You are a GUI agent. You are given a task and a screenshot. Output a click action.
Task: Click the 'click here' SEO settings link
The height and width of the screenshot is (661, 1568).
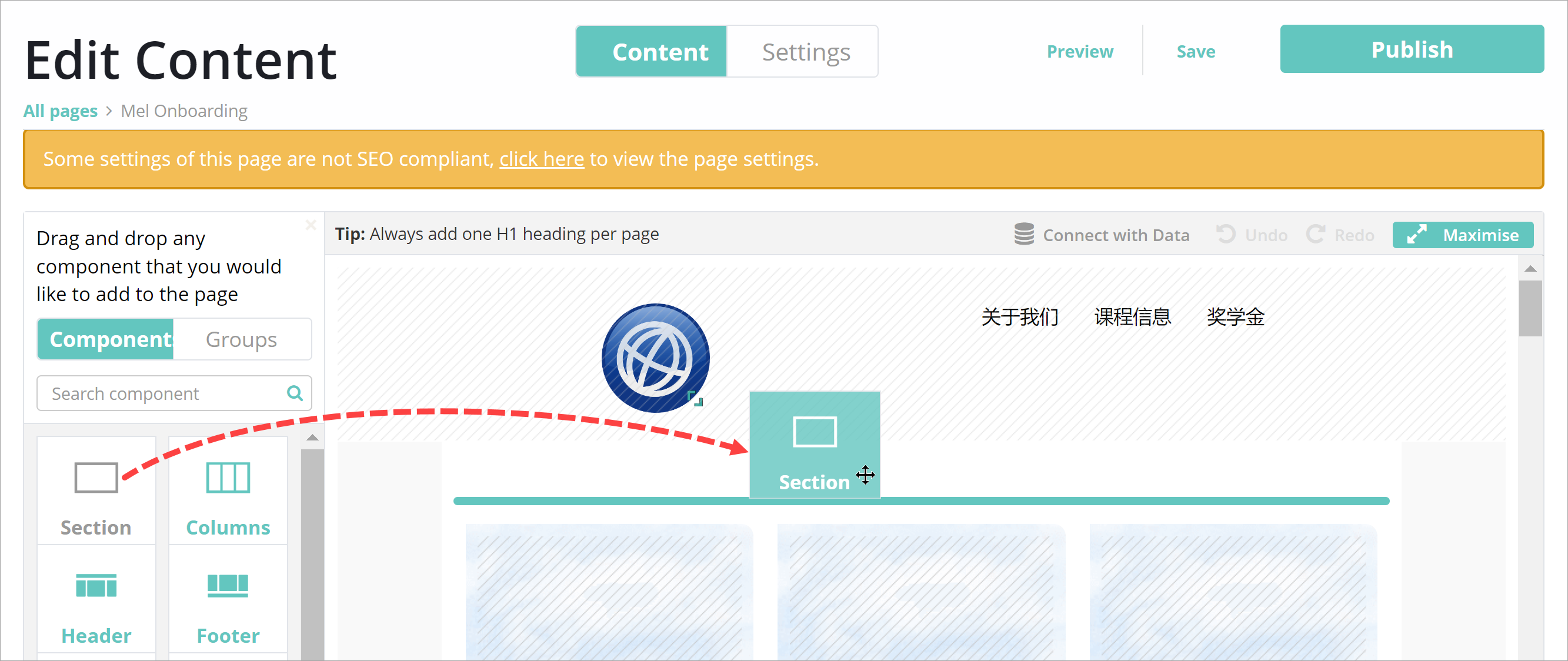pyautogui.click(x=541, y=159)
